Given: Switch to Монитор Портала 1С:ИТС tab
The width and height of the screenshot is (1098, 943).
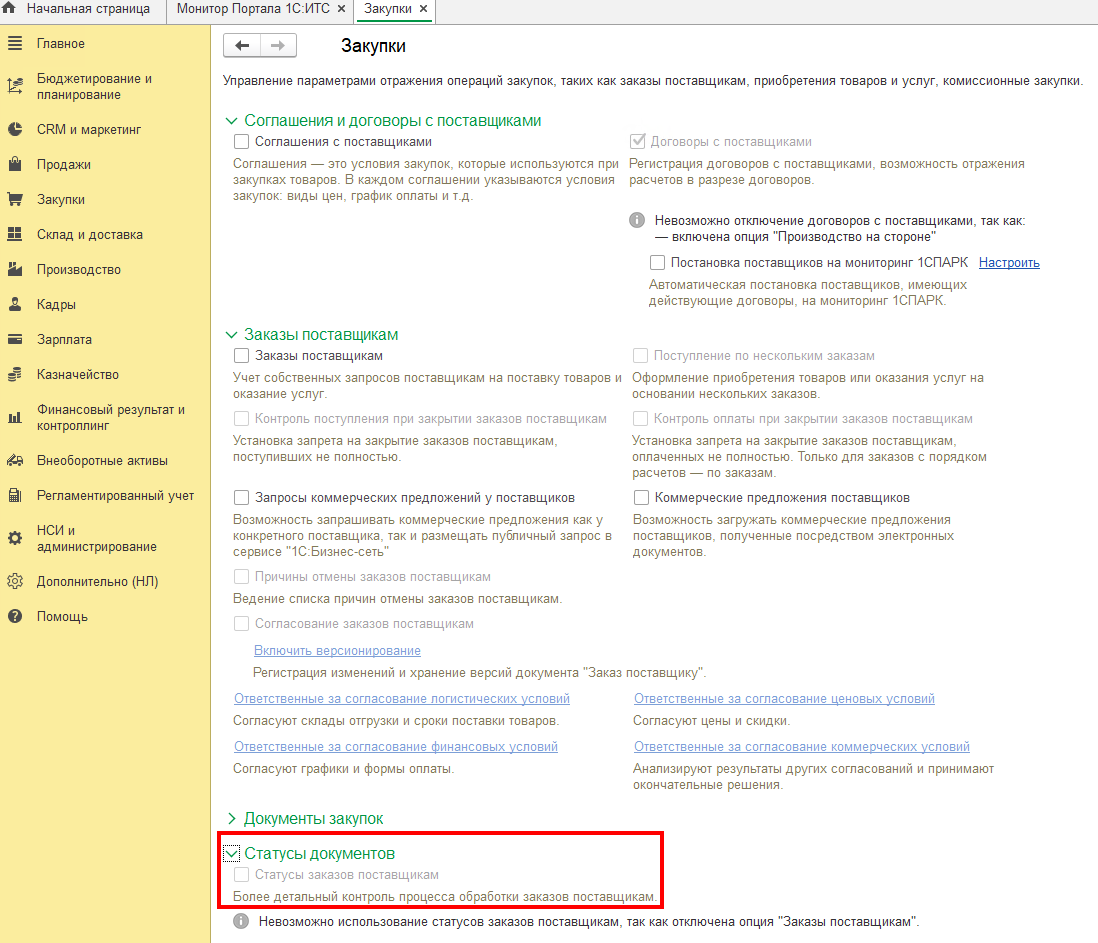Looking at the screenshot, I should click(253, 9).
